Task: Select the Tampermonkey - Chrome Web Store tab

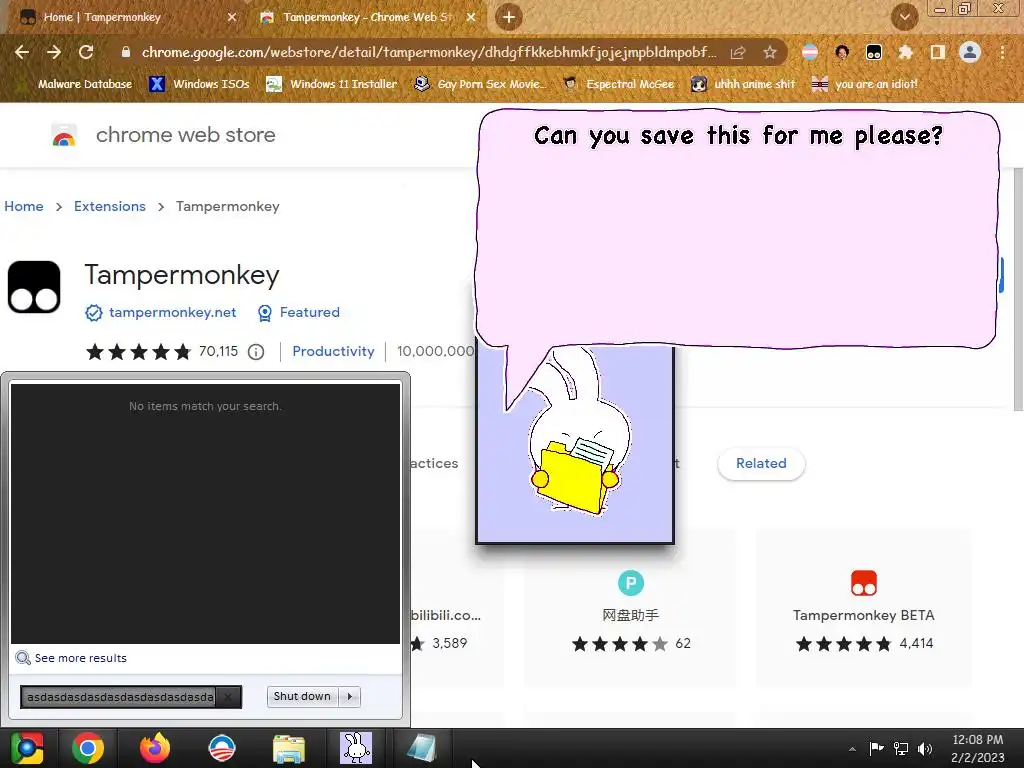Action: [366, 17]
